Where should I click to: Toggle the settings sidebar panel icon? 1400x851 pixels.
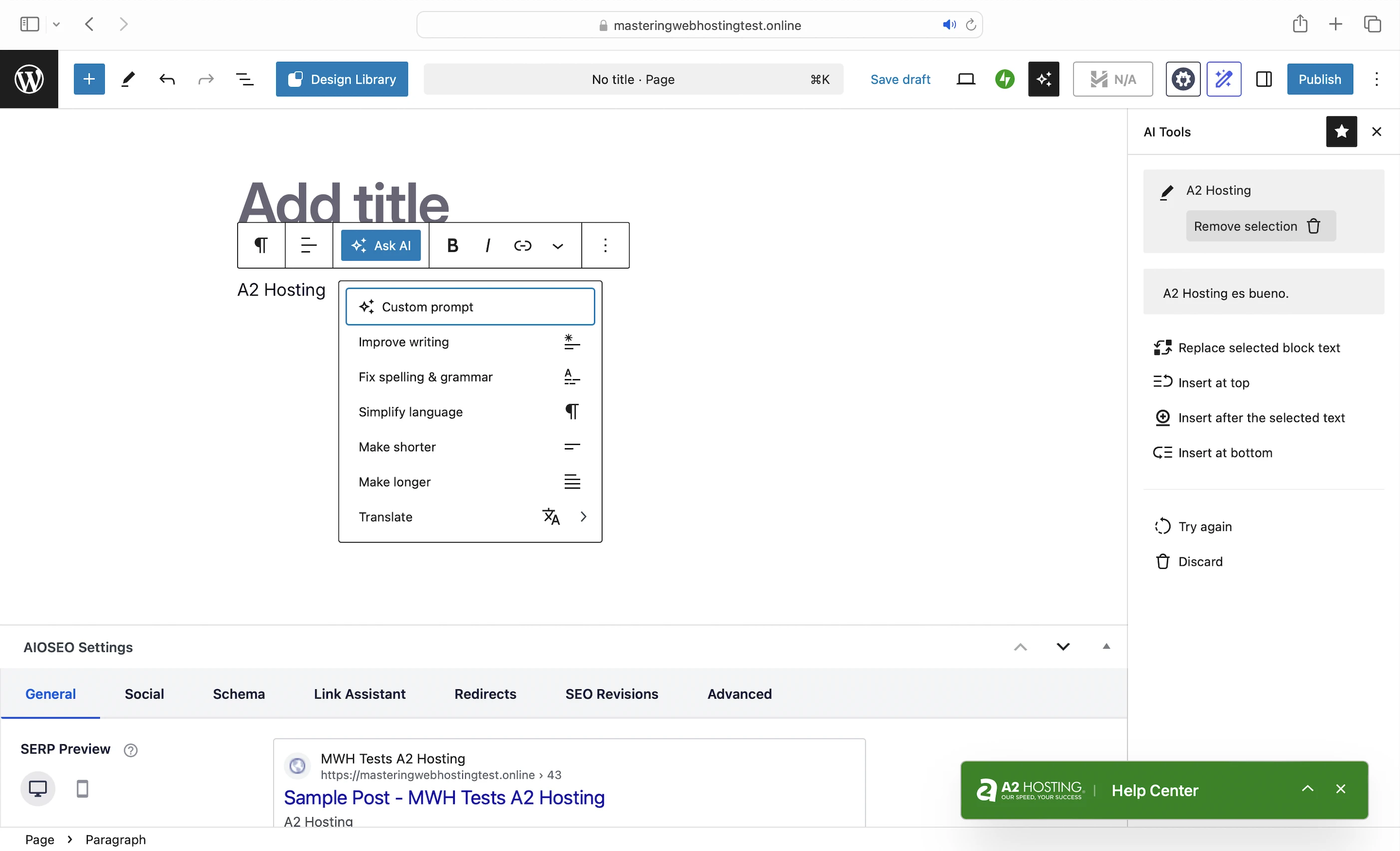click(x=1264, y=79)
